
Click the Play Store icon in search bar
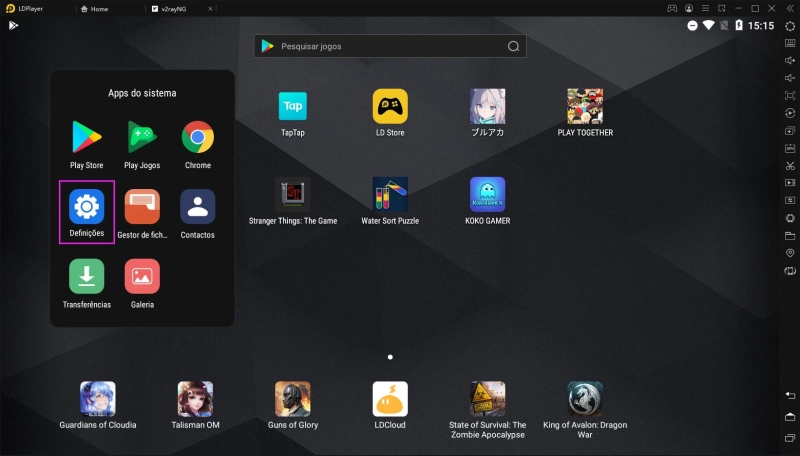click(x=267, y=46)
